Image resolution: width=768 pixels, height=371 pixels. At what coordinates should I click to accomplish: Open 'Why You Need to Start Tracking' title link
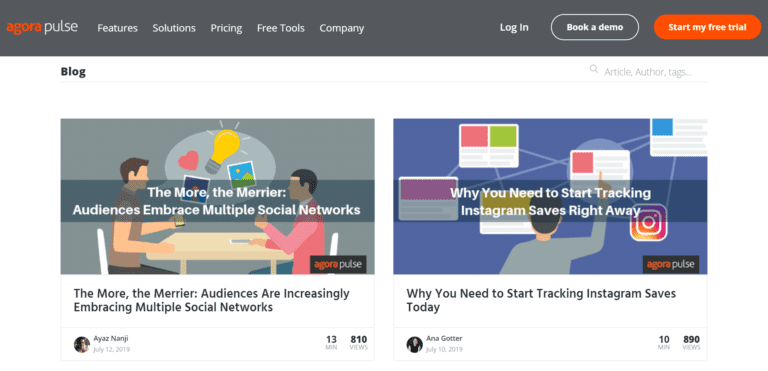click(x=541, y=300)
